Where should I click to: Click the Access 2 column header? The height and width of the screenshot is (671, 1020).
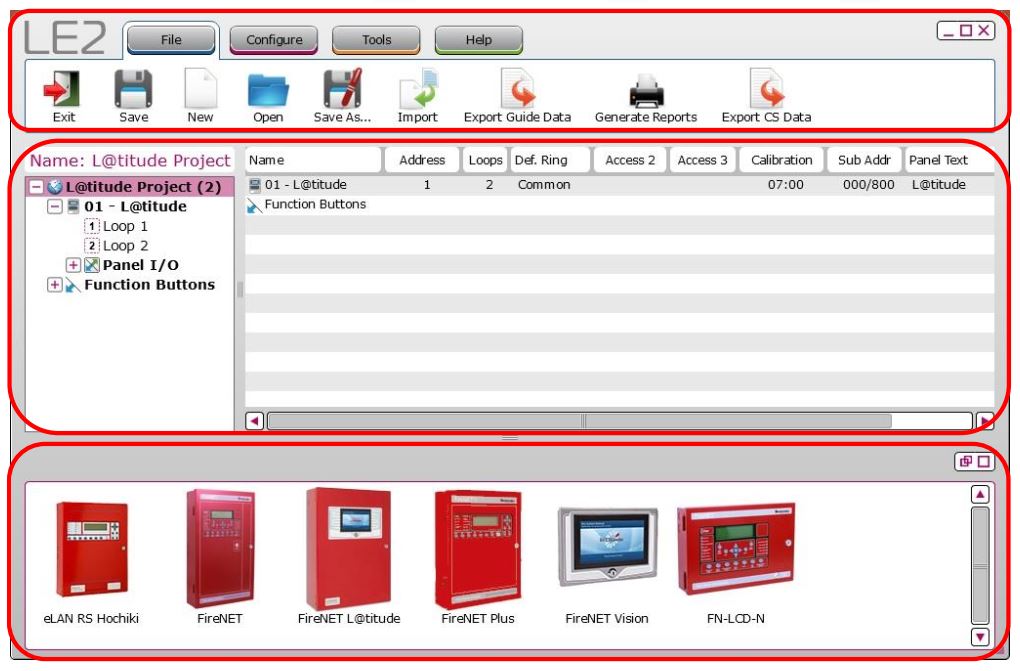[630, 160]
